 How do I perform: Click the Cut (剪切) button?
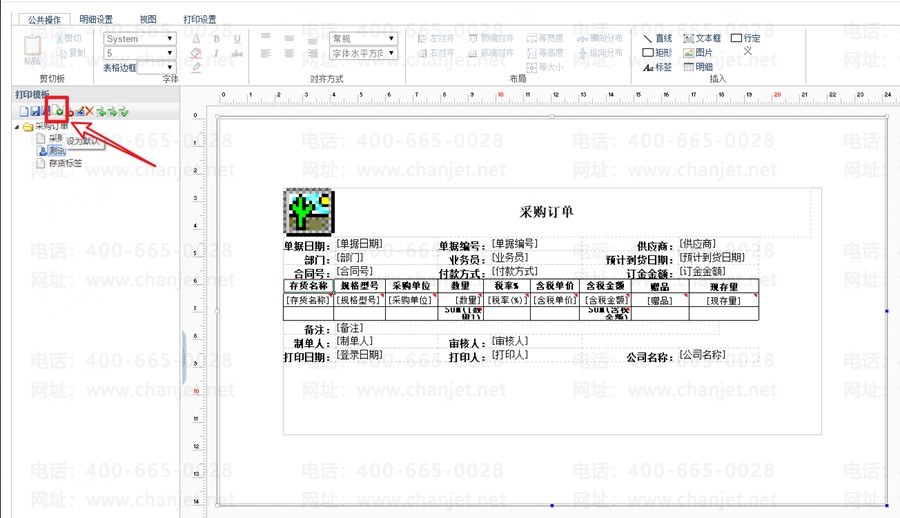click(69, 38)
